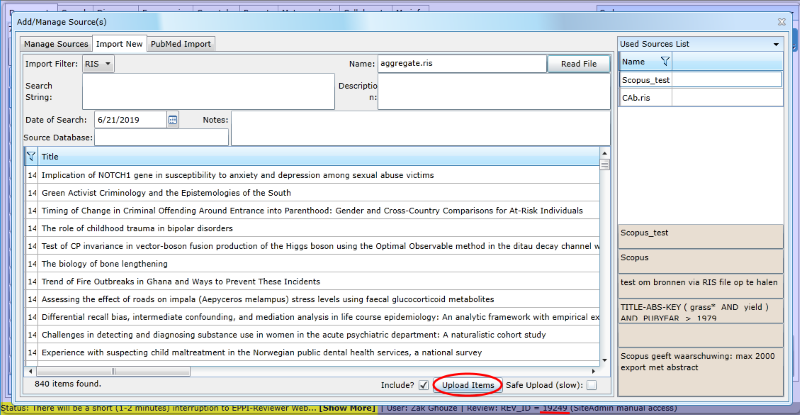This screenshot has width=800, height=415.
Task: Click the left arrow of the horizontal scrollbar
Action: point(30,371)
